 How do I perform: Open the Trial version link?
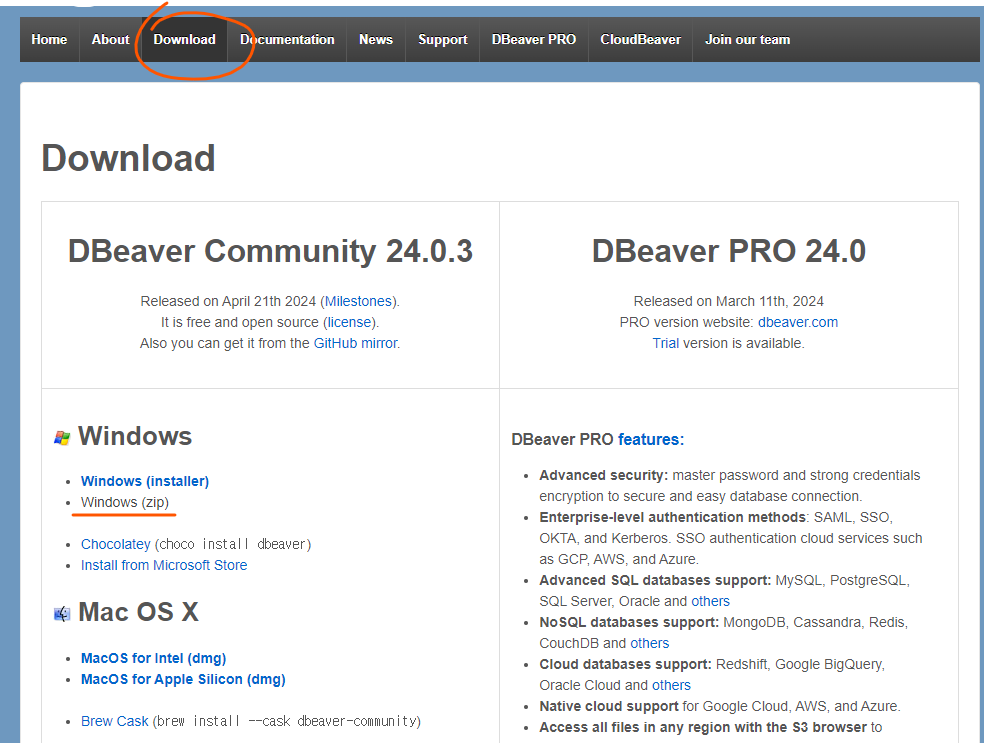(x=666, y=343)
